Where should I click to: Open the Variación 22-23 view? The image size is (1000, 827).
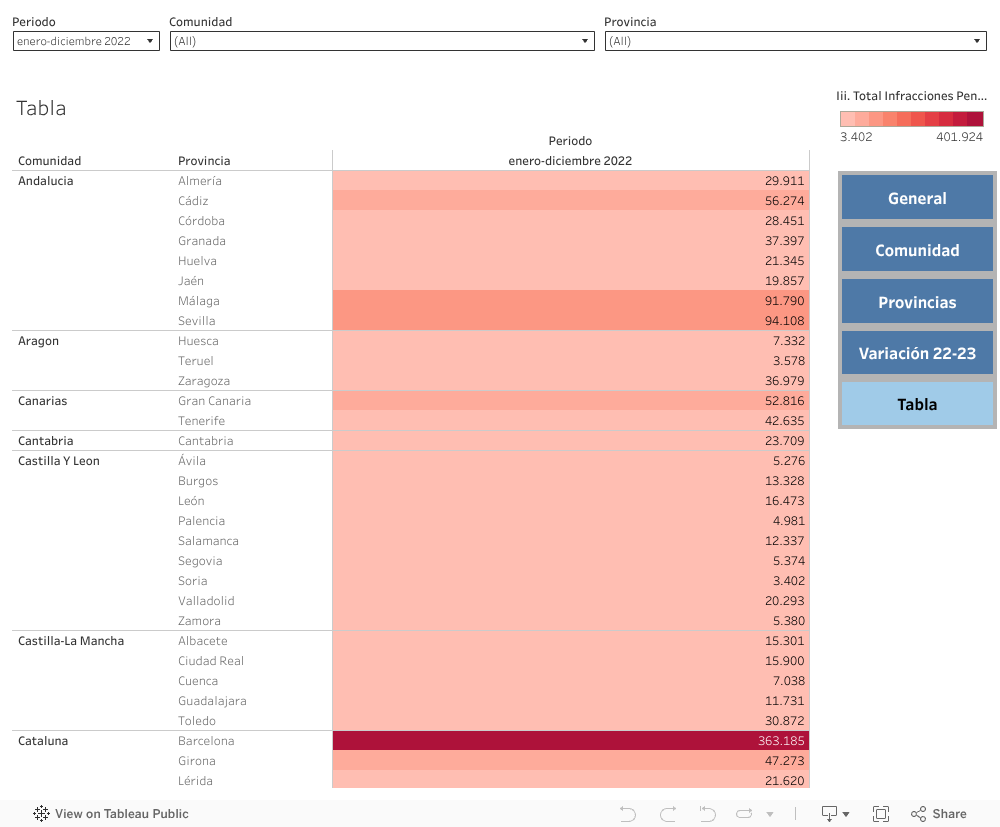coord(917,353)
